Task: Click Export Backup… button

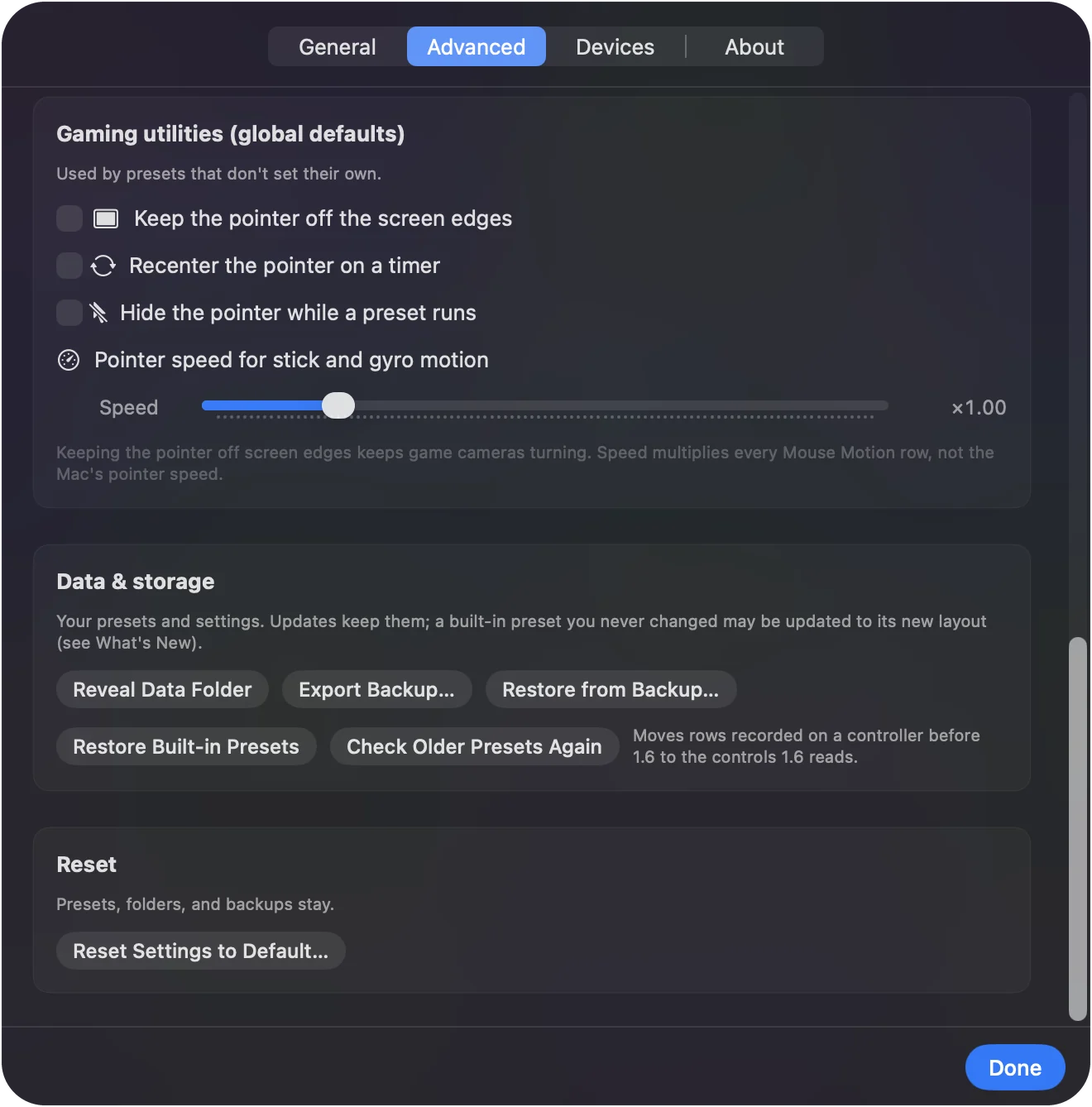Action: click(377, 689)
